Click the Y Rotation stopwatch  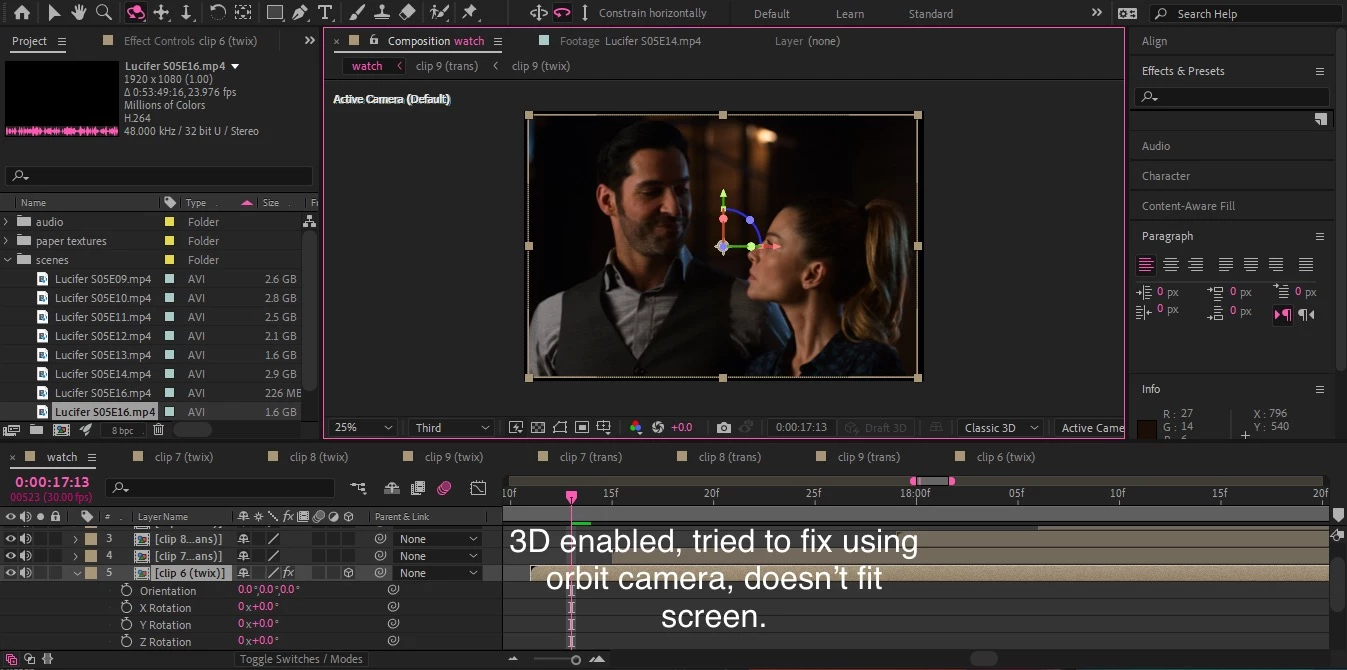(126, 625)
